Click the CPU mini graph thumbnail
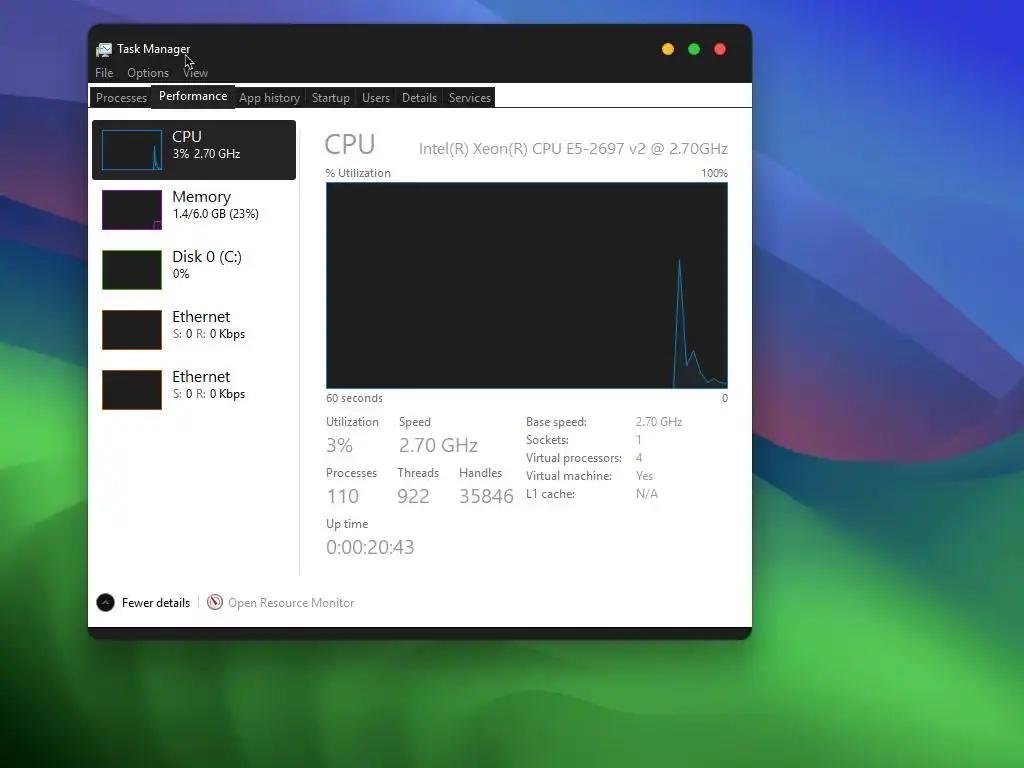The height and width of the screenshot is (768, 1024). pos(132,150)
